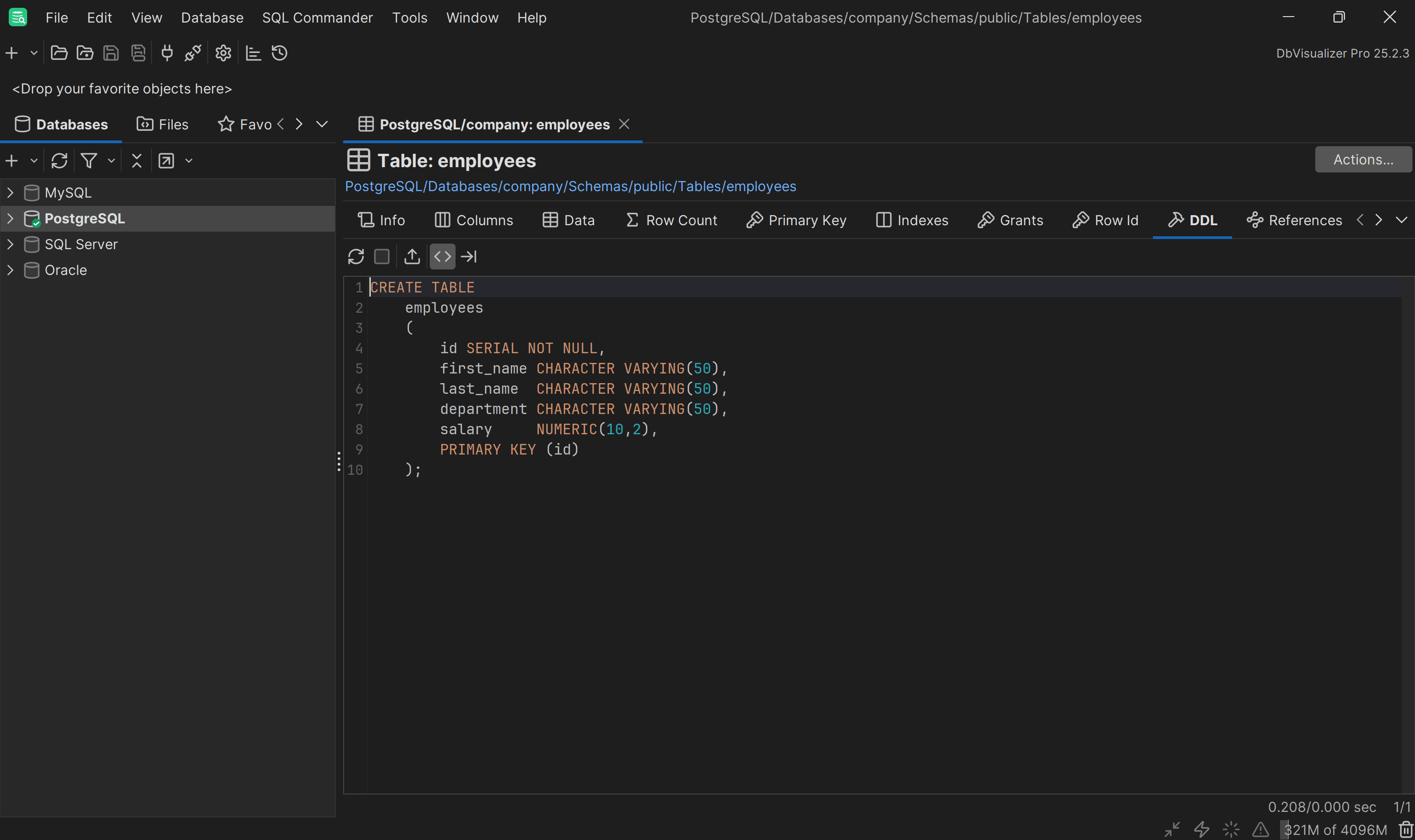This screenshot has height=840, width=1415.
Task: Click the filter funnel icon
Action: [x=89, y=161]
